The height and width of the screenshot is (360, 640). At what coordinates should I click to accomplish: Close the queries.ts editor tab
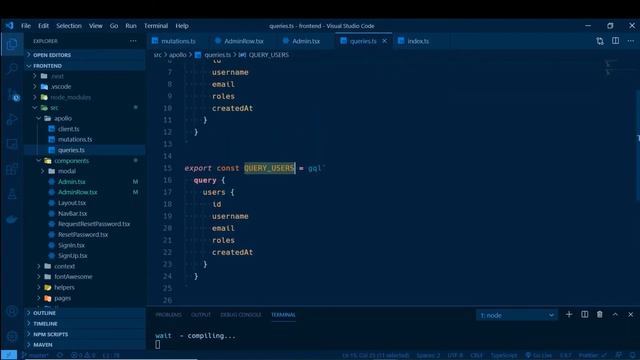pyautogui.click(x=384, y=41)
